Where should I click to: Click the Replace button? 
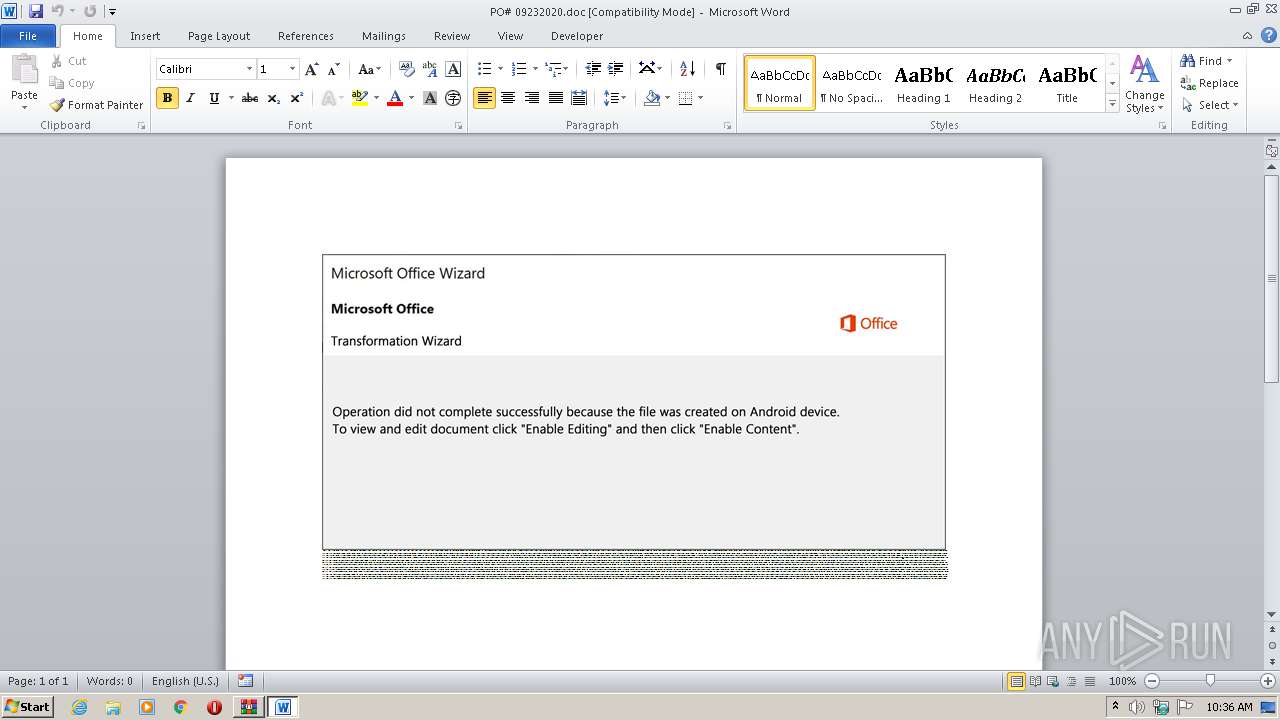(1209, 83)
